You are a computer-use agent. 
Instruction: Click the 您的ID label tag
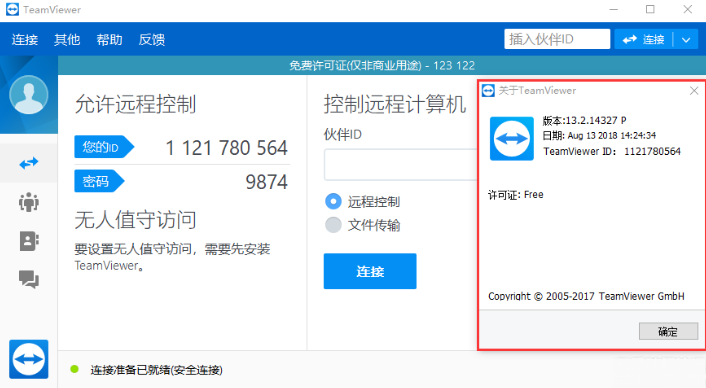(x=104, y=147)
